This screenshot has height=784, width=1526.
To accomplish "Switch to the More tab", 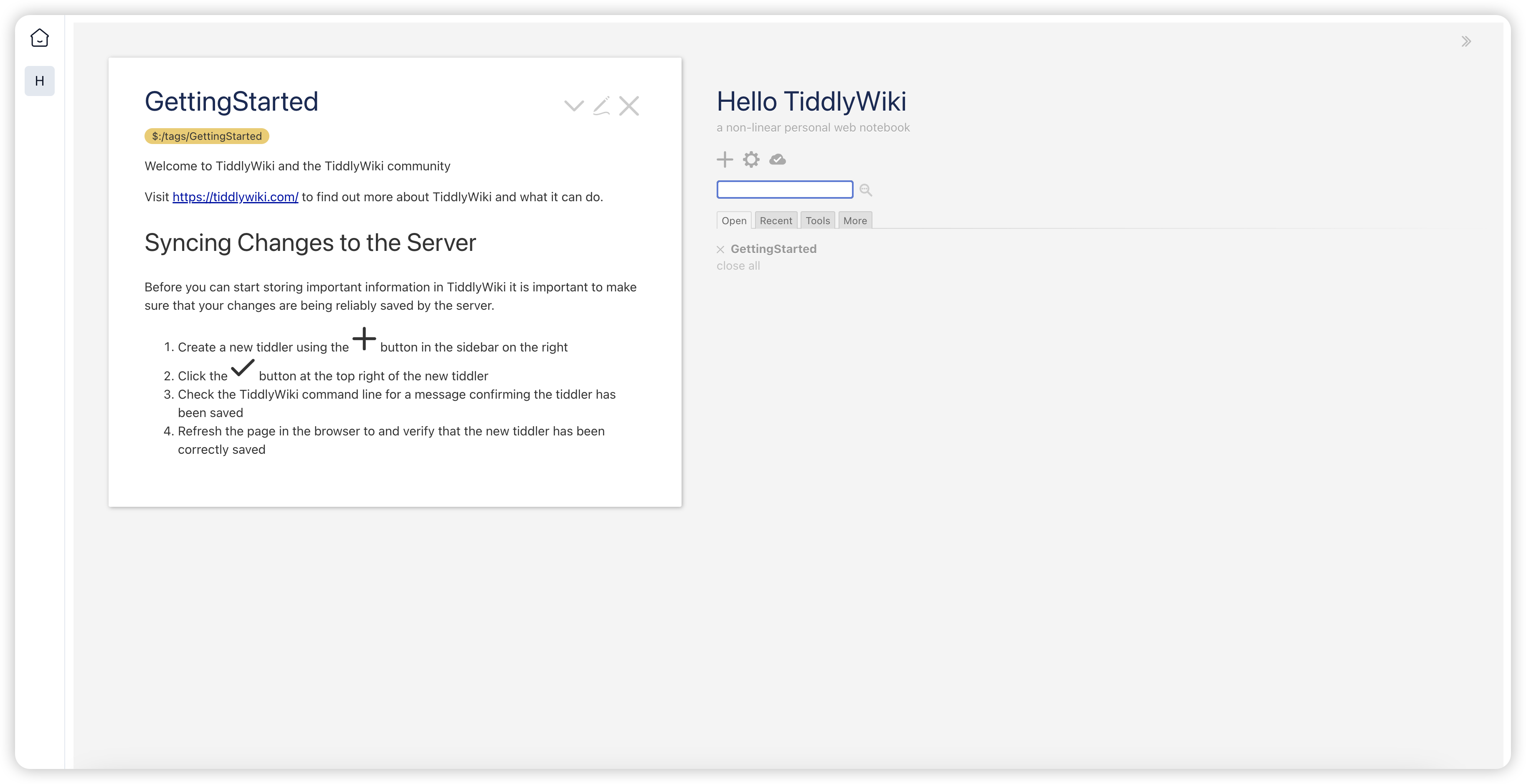I will tap(855, 220).
